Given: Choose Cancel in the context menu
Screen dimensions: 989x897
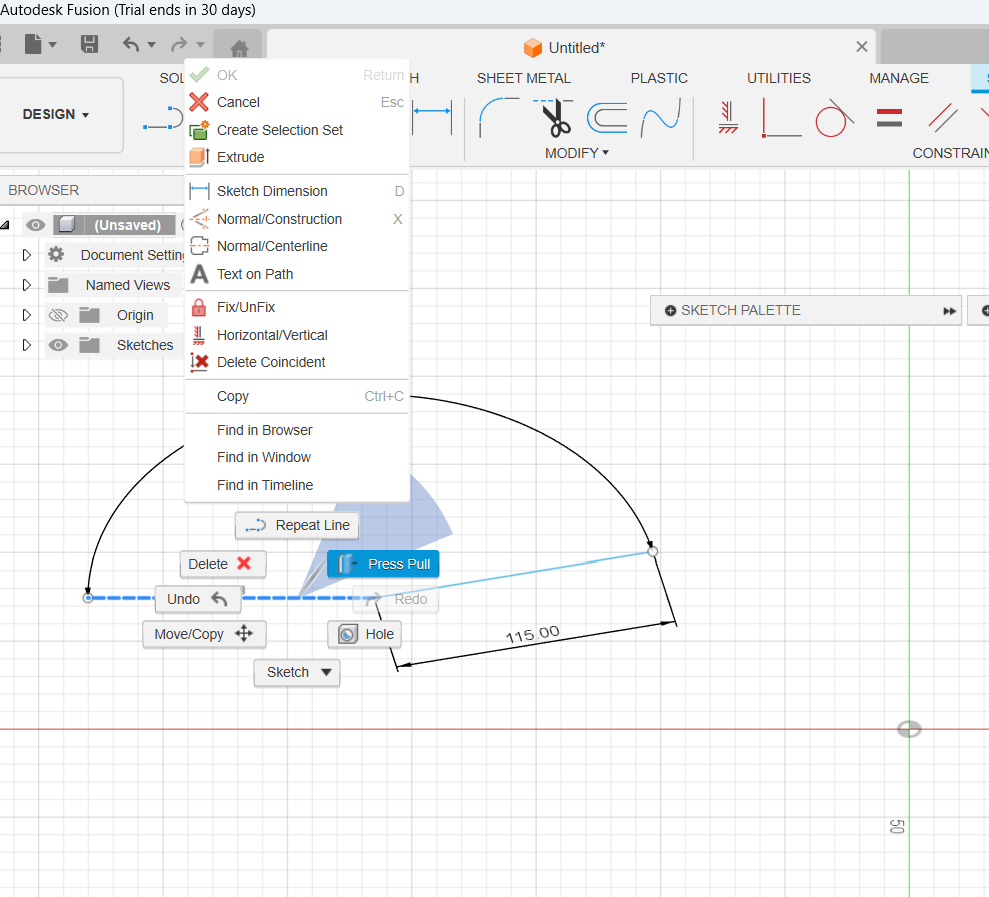Looking at the screenshot, I should click(x=296, y=102).
